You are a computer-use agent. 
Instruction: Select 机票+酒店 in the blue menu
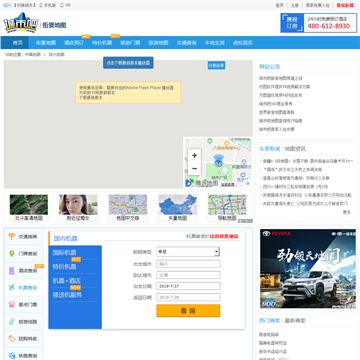point(67,281)
